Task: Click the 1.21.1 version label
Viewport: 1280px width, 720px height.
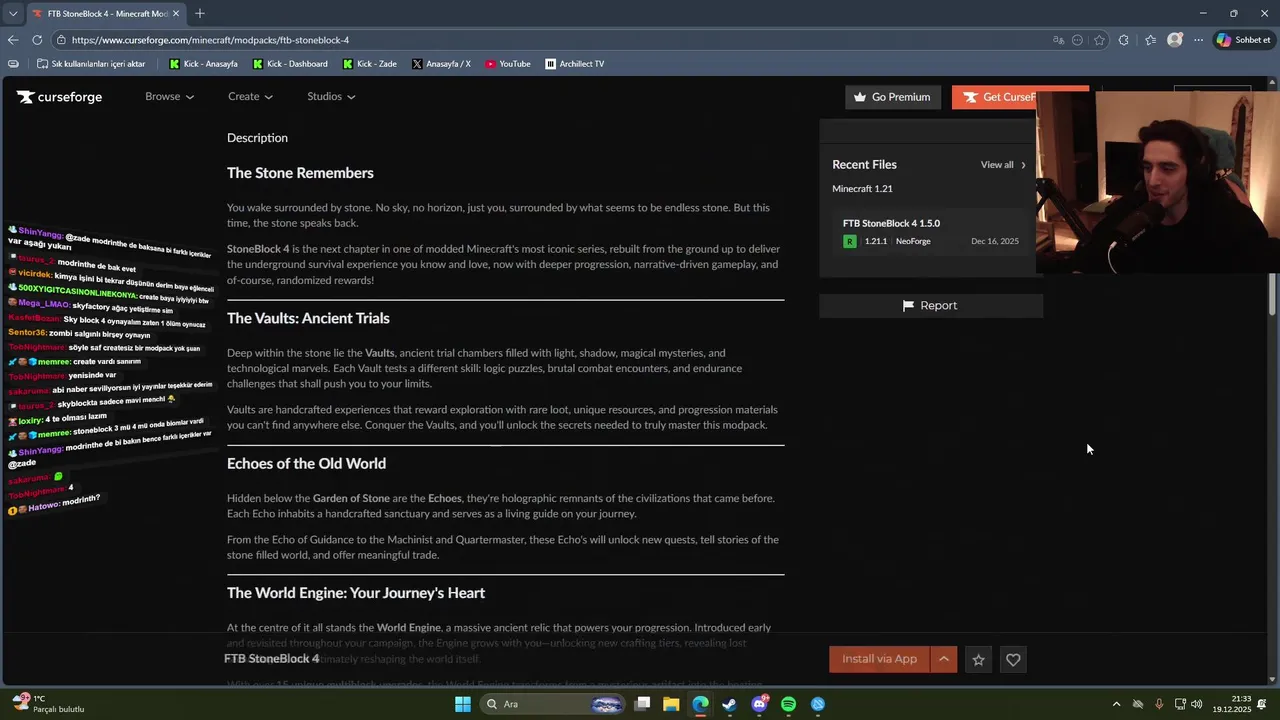Action: pos(876,241)
